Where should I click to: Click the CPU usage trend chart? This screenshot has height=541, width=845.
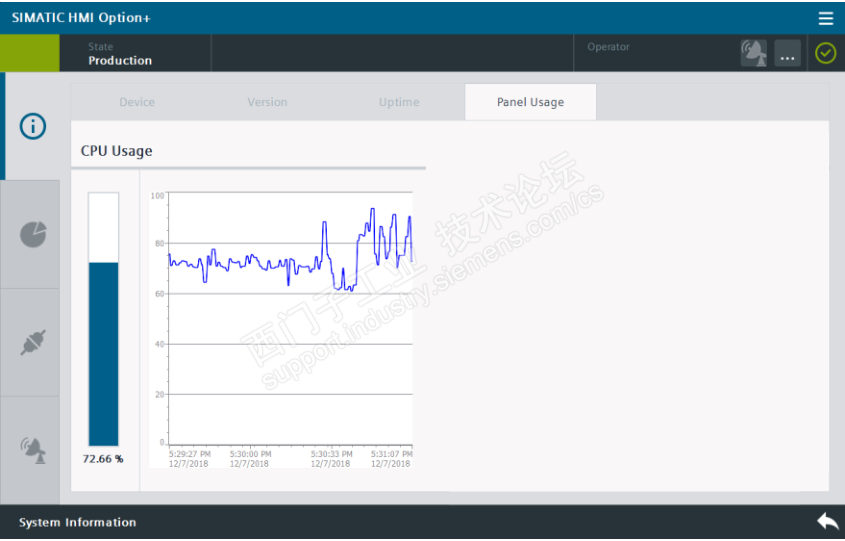(281, 329)
